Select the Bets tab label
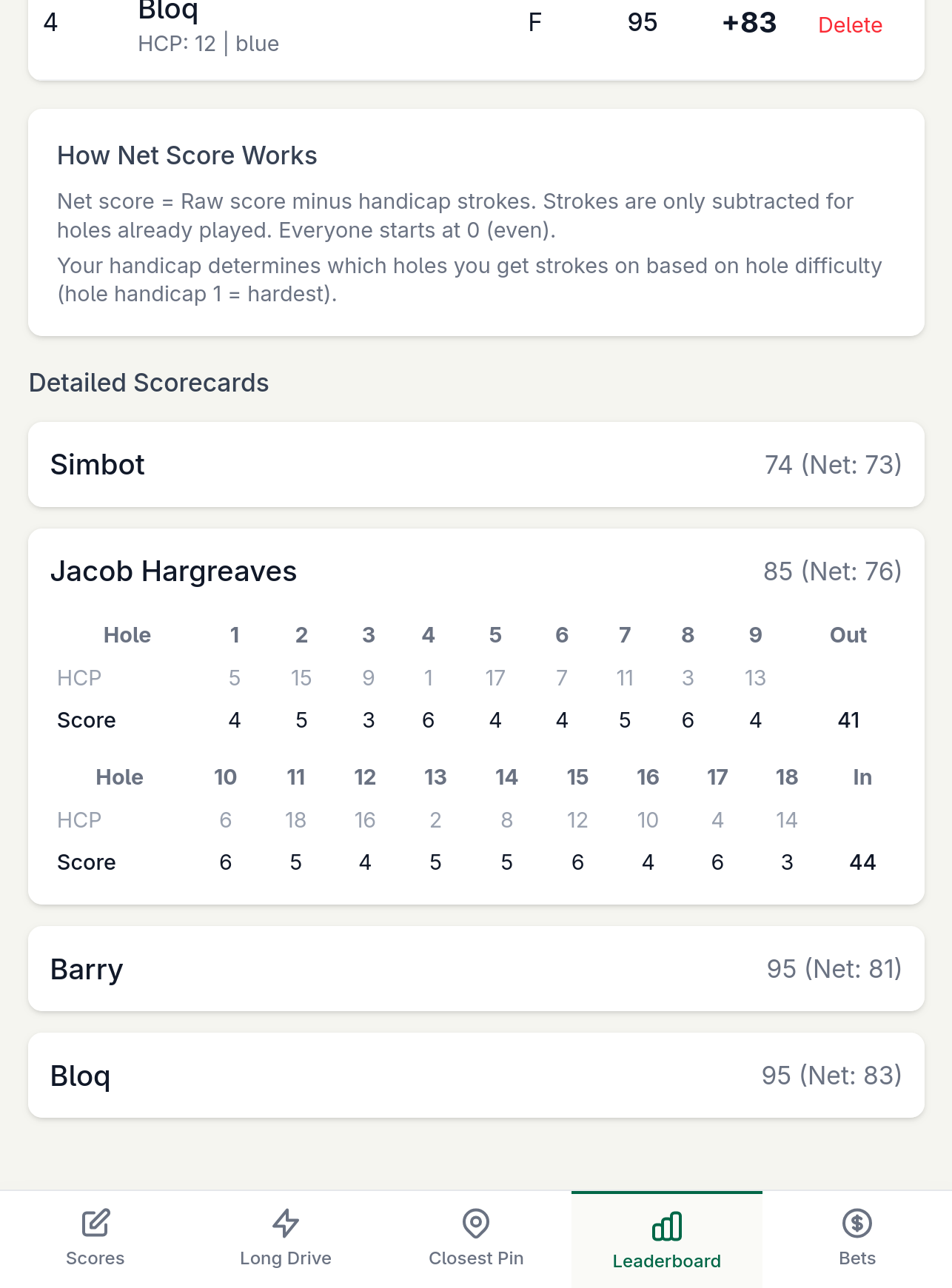Viewport: 952px width, 1288px height. (x=857, y=1258)
